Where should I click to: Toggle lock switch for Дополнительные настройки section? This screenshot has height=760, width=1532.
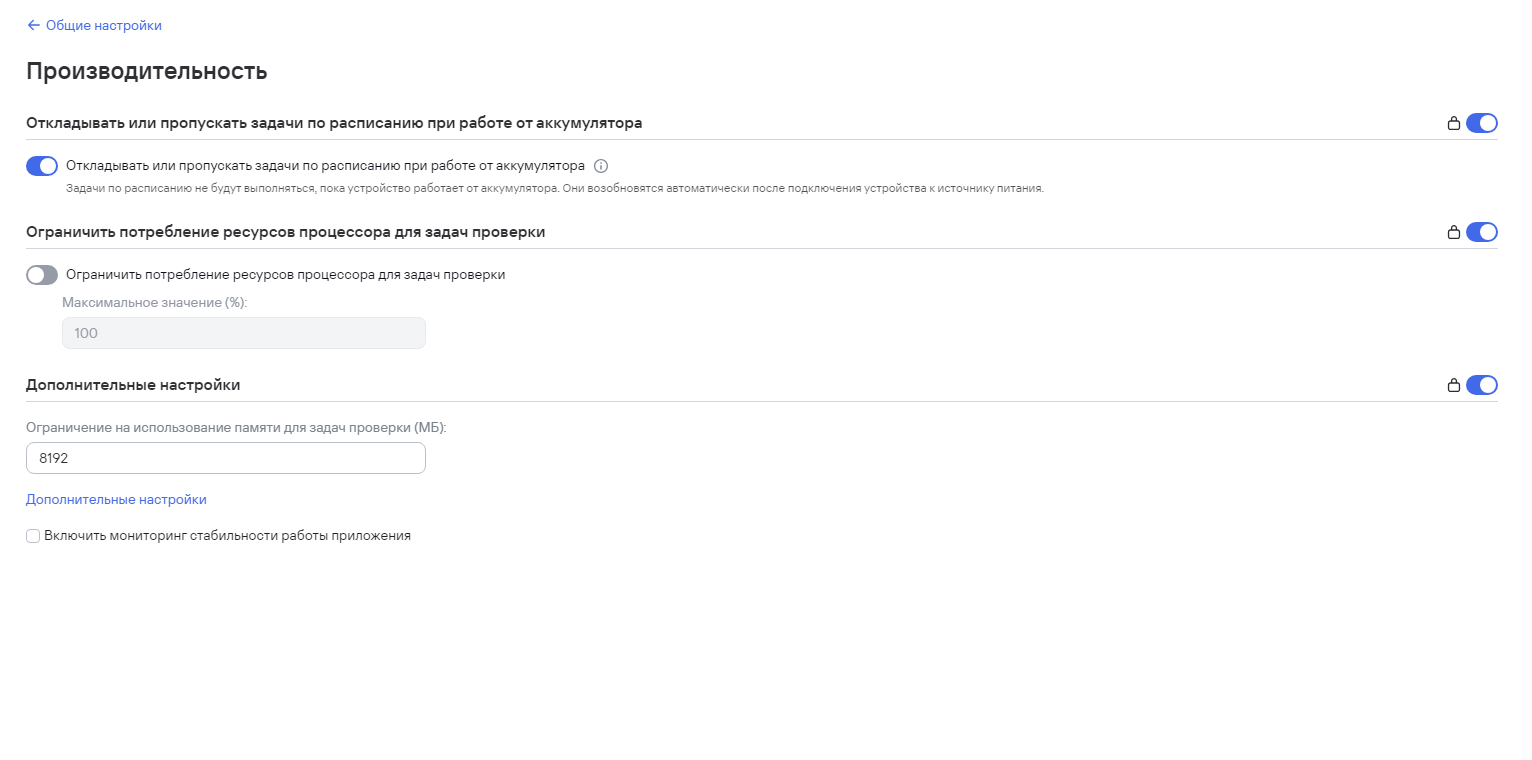pos(1482,385)
